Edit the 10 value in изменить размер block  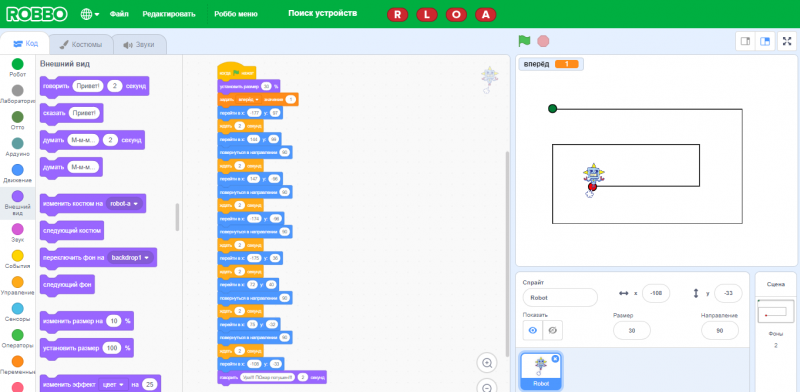pyautogui.click(x=114, y=321)
